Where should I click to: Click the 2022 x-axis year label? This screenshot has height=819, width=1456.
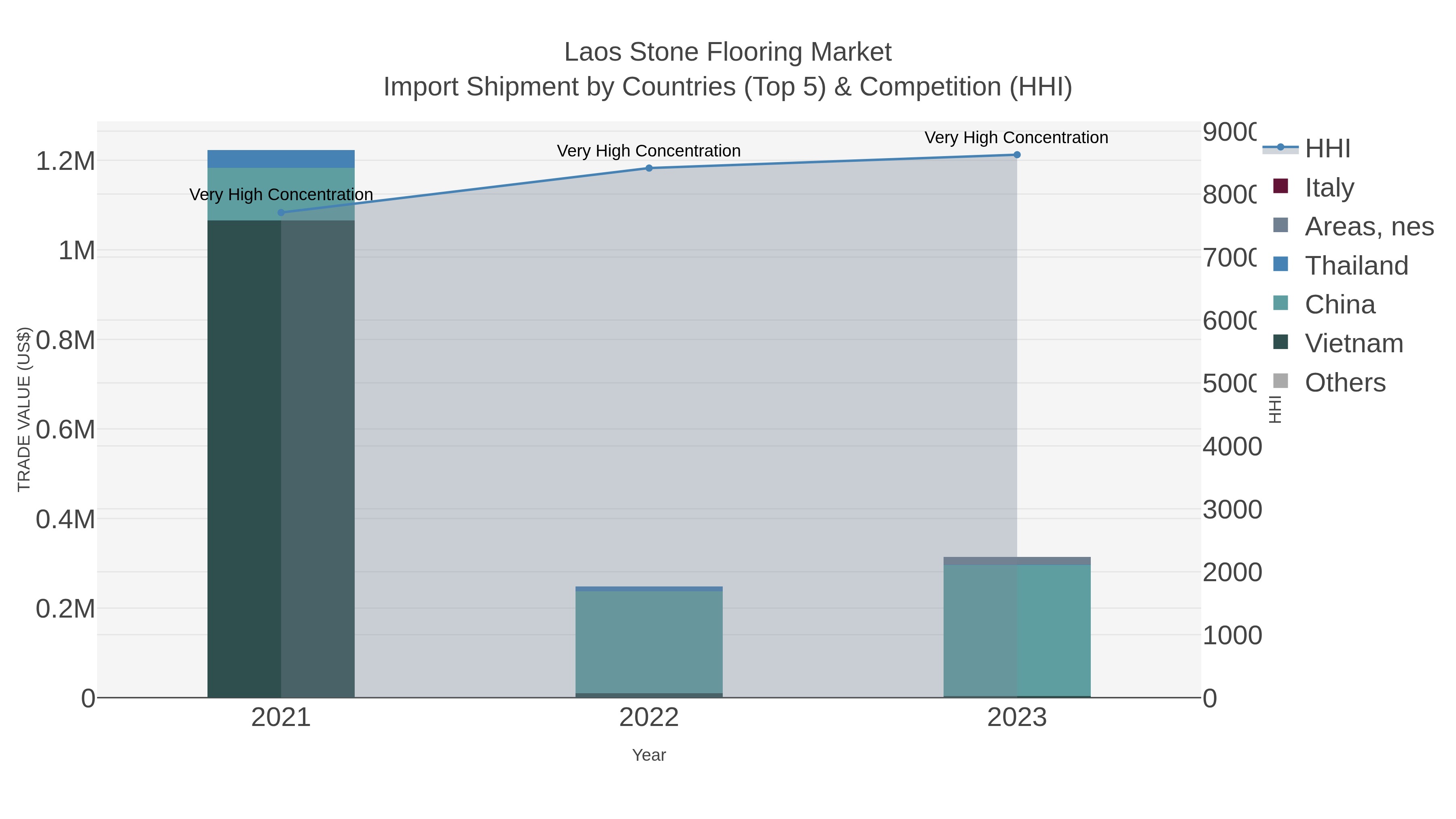coord(649,718)
